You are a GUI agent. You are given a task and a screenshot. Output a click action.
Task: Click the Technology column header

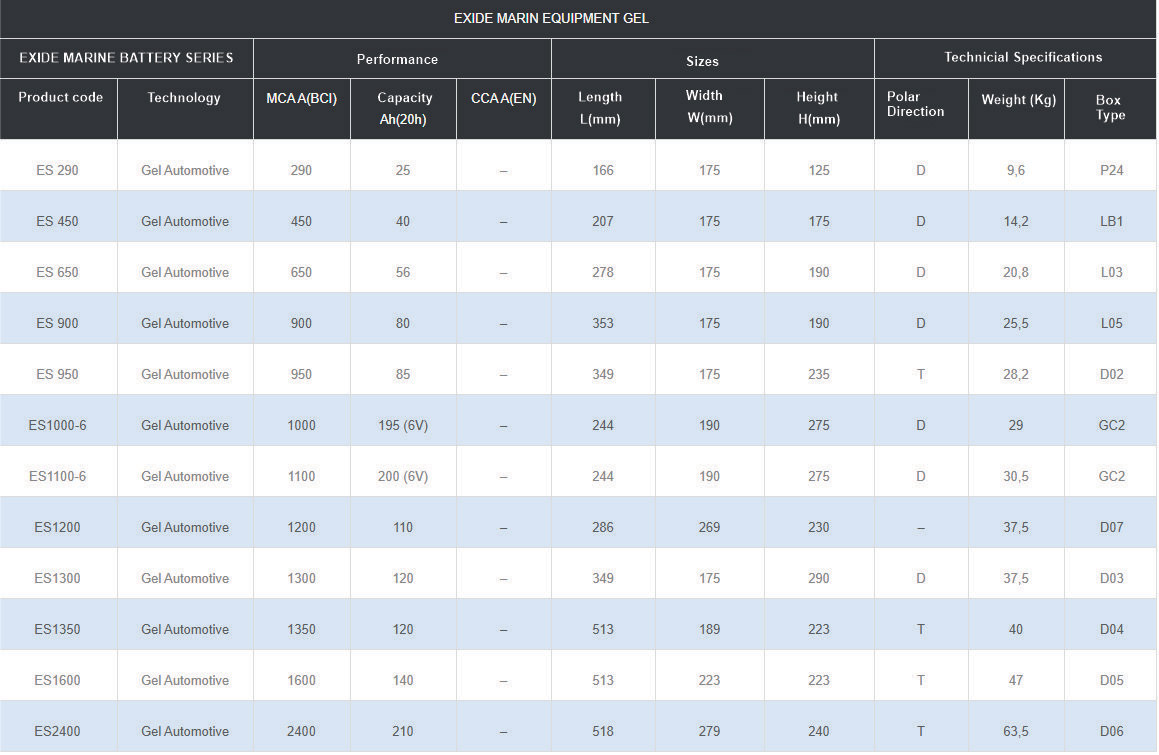click(184, 97)
